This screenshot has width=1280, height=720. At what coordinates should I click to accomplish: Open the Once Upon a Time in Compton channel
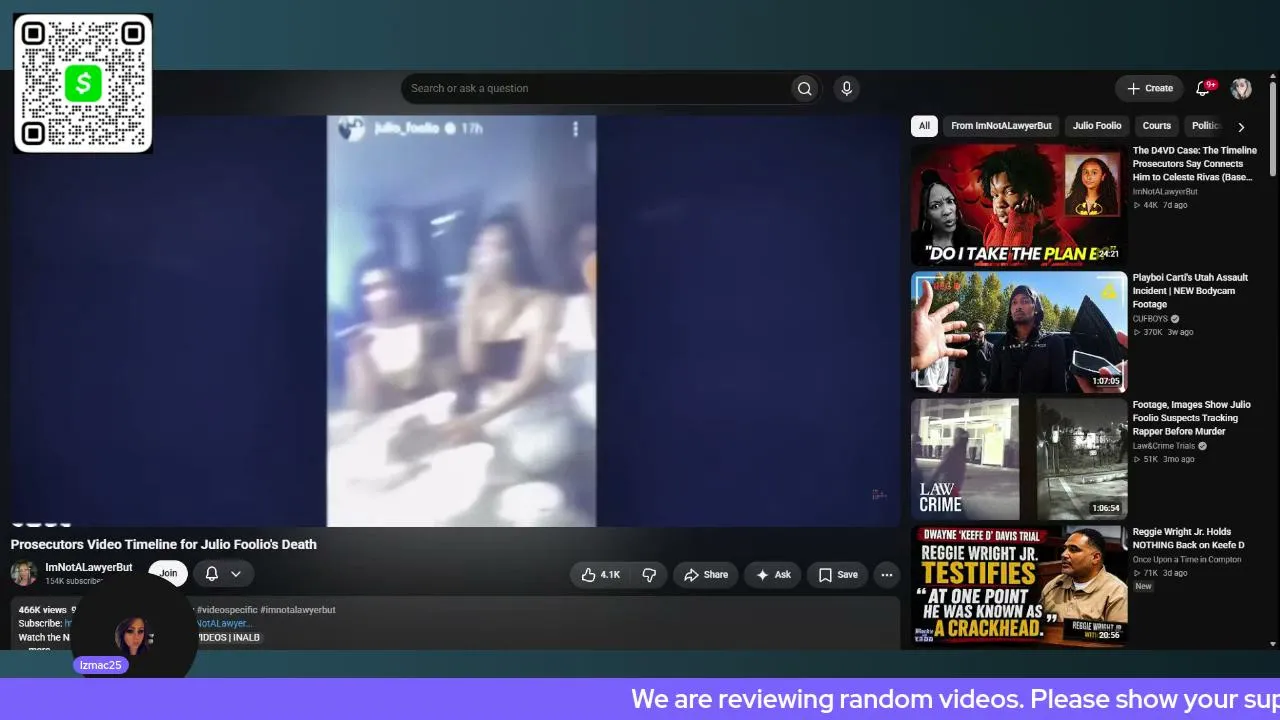click(1187, 560)
